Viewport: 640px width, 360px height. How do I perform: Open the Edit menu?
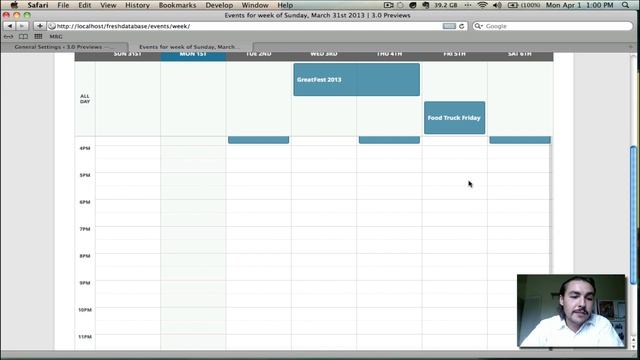pyautogui.click(x=84, y=5)
